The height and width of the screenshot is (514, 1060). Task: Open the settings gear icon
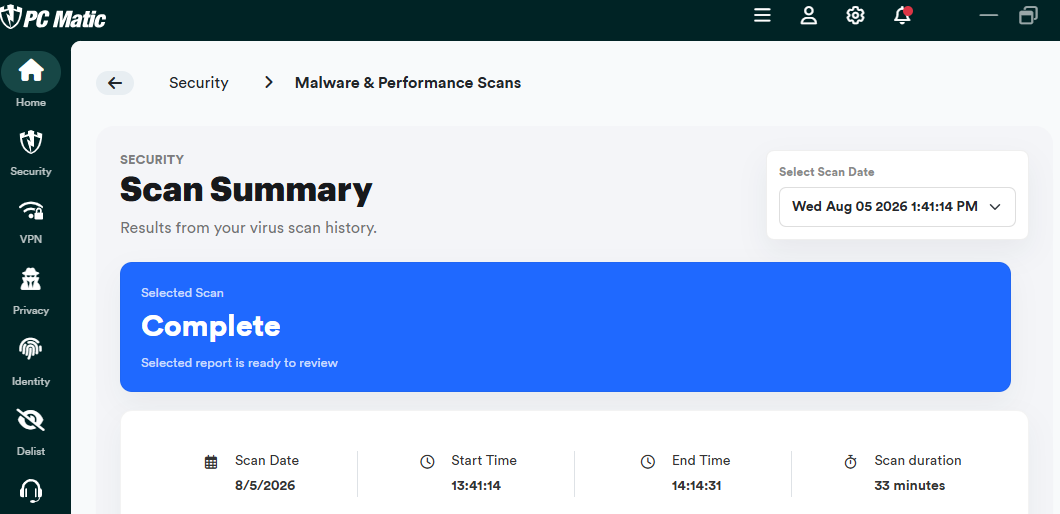[856, 16]
